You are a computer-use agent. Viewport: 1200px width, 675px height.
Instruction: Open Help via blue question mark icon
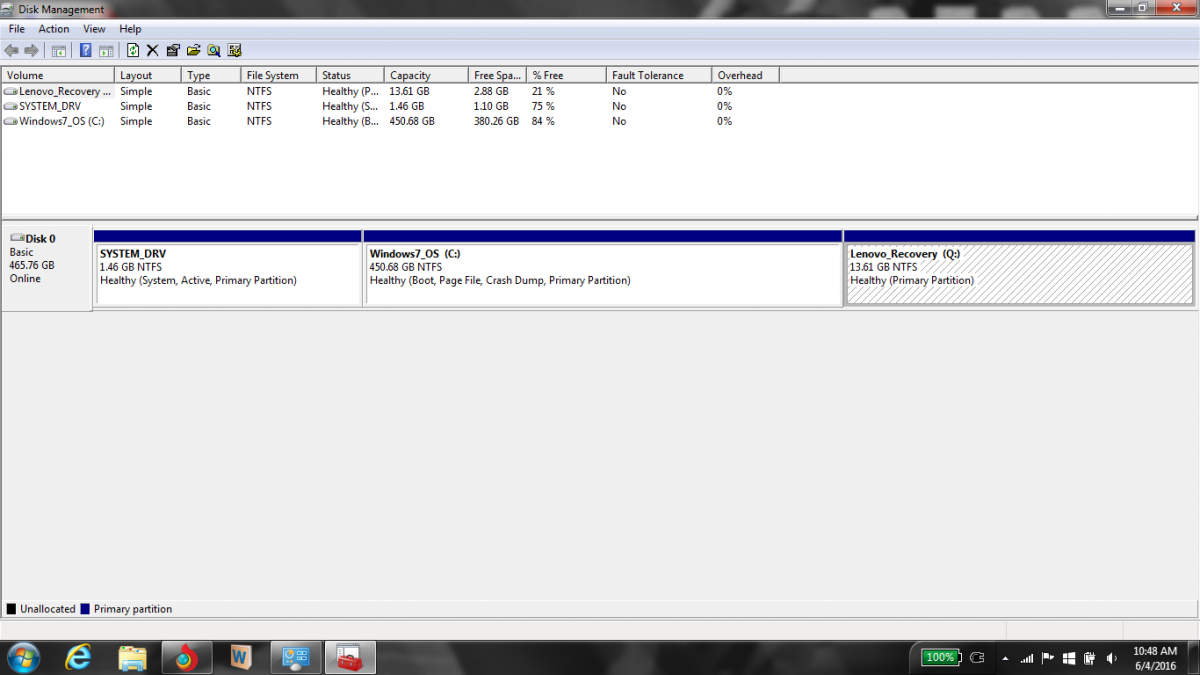coord(86,50)
